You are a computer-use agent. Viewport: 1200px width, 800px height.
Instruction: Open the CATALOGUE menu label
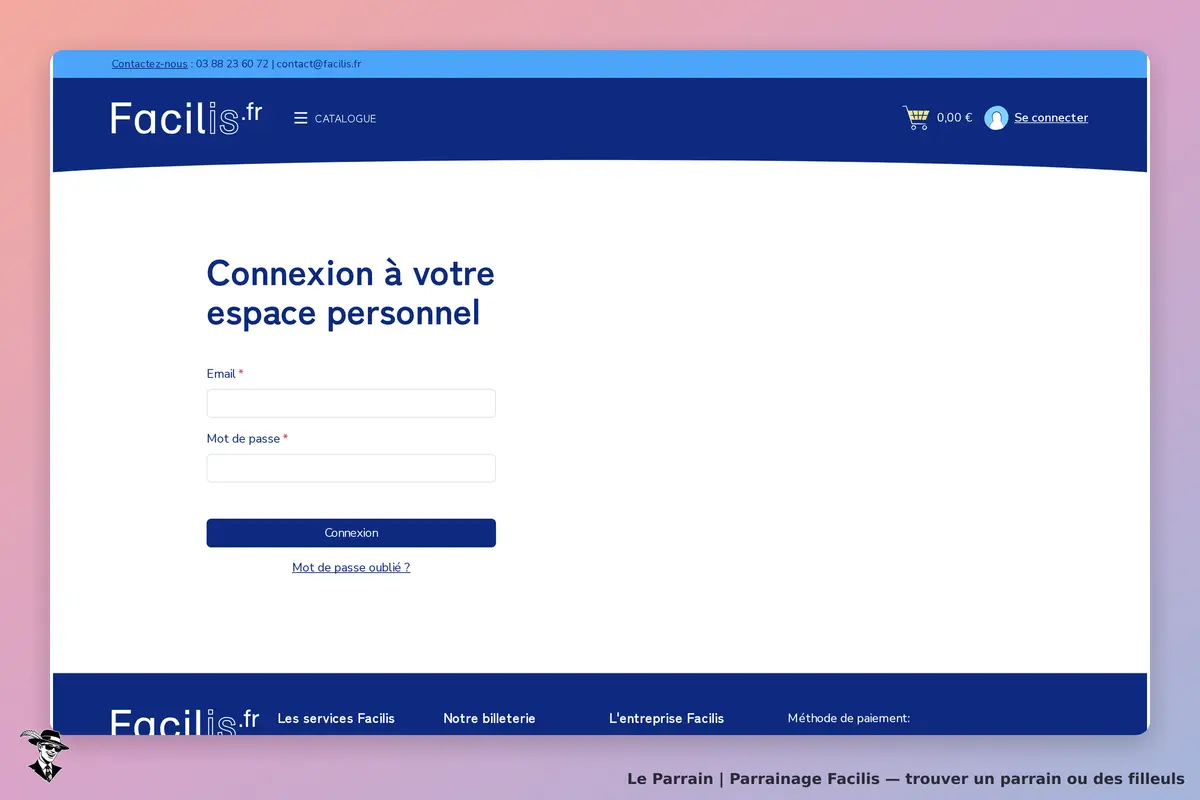345,119
